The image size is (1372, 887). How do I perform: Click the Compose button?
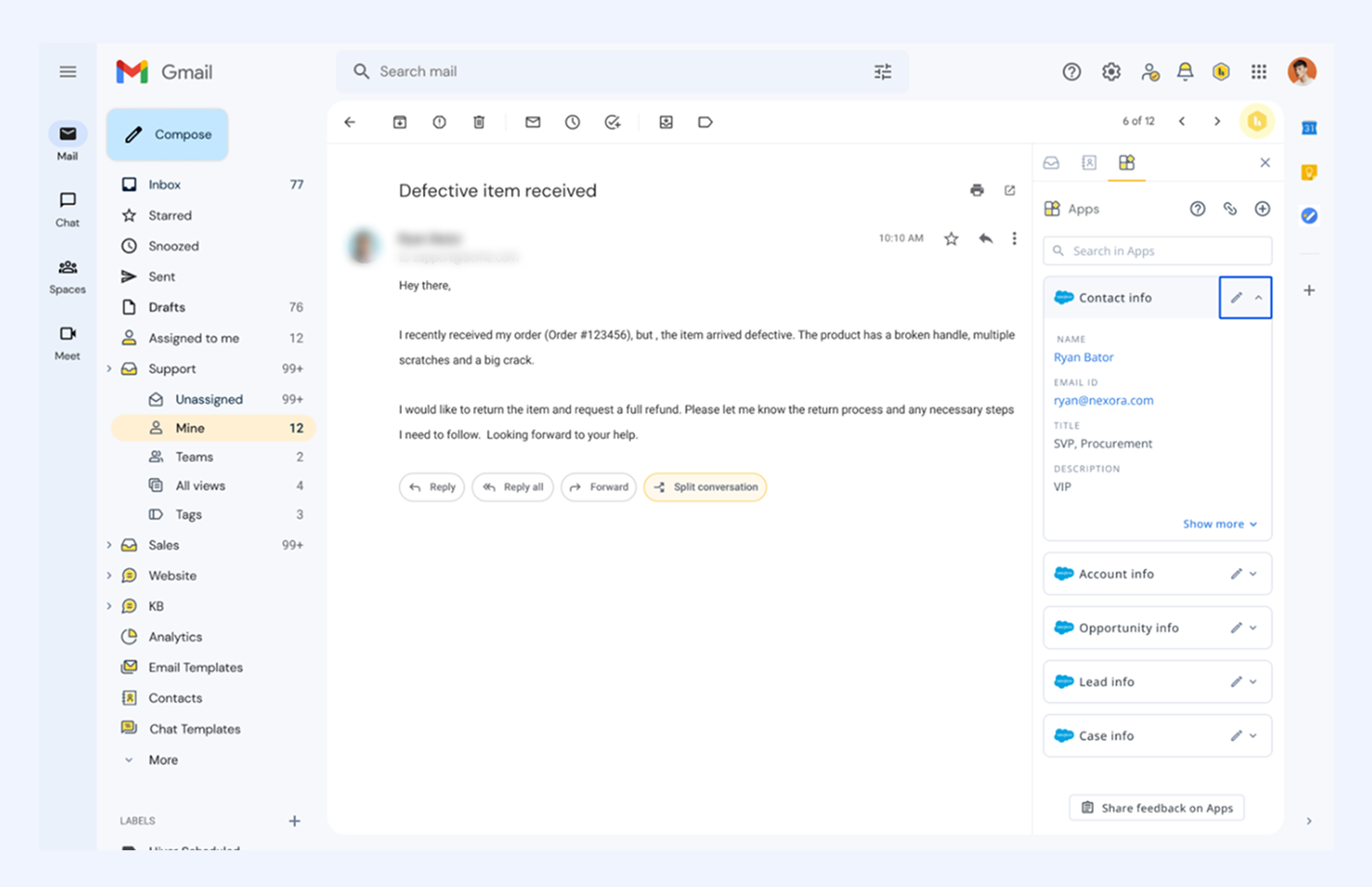(167, 134)
